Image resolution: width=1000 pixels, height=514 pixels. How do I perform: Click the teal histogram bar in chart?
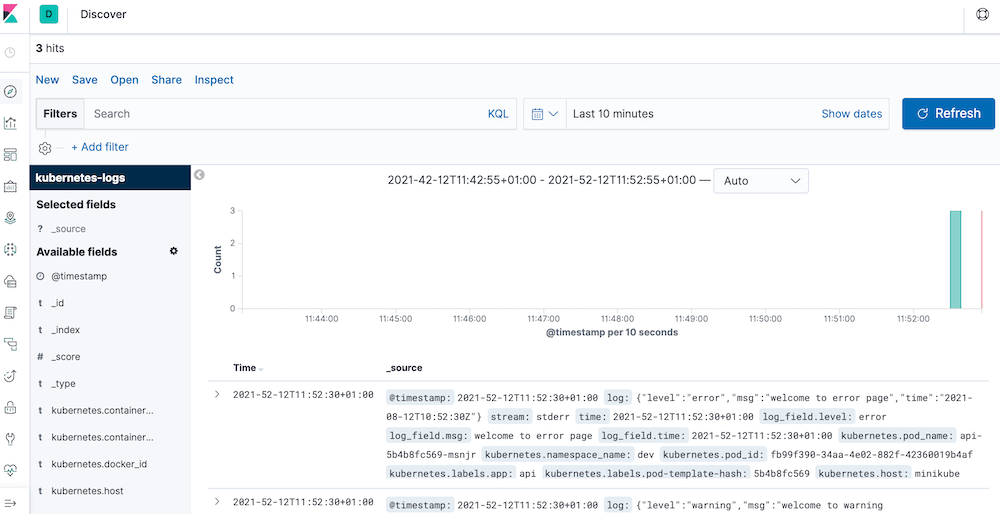coord(955,259)
